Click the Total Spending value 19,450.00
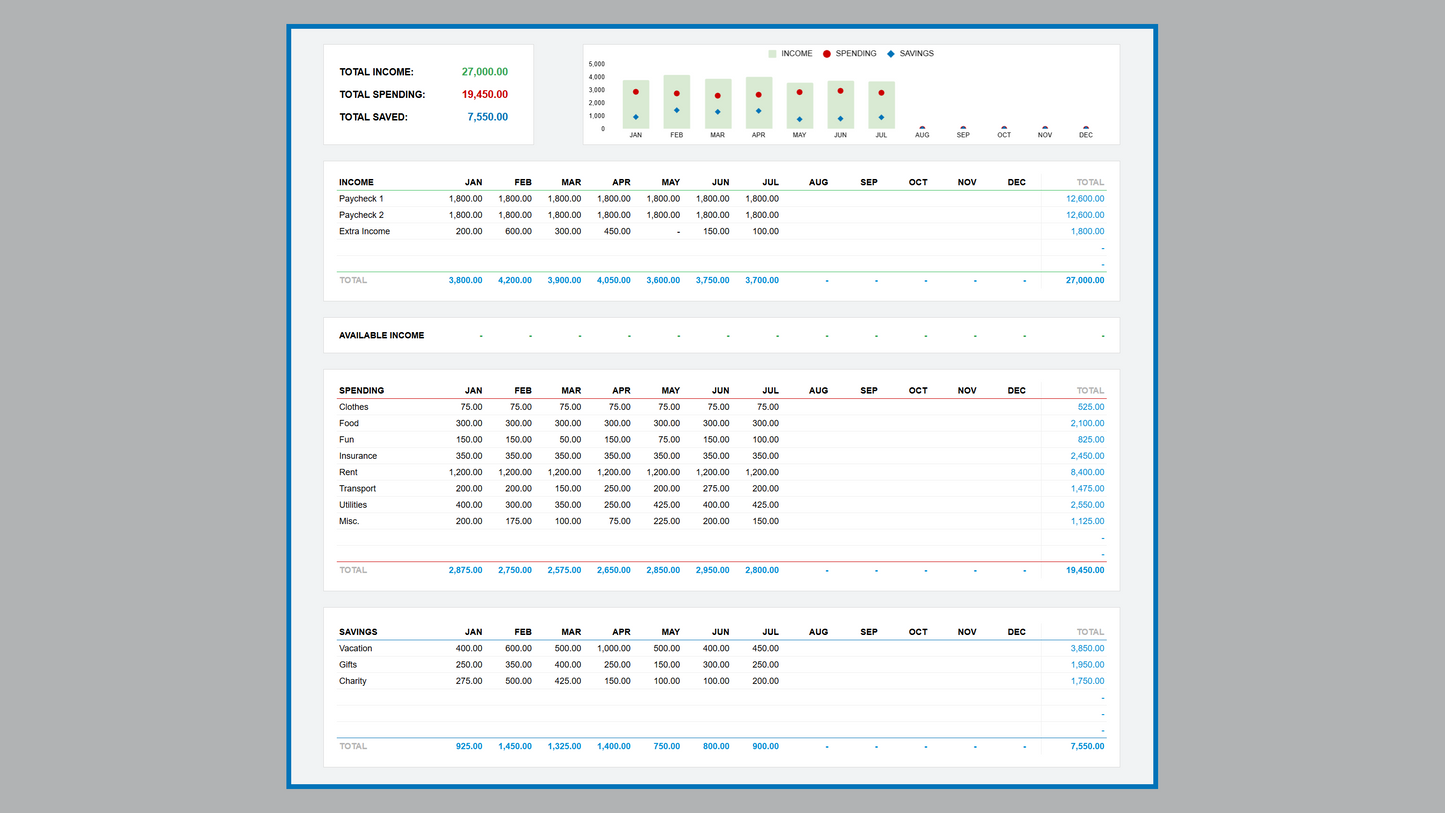Screen dimensions: 1445x813 (484, 95)
